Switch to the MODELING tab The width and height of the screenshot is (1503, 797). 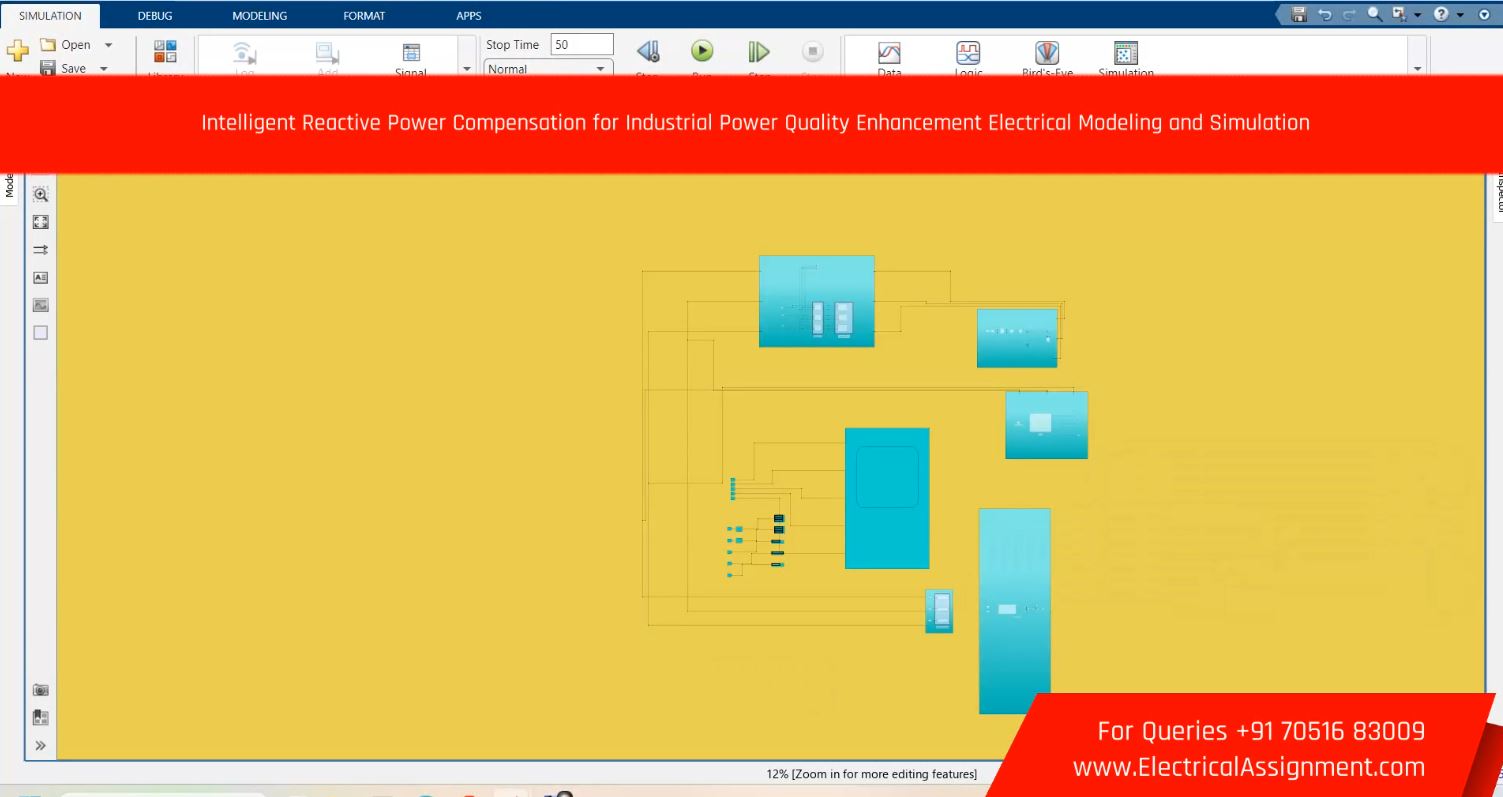(259, 16)
